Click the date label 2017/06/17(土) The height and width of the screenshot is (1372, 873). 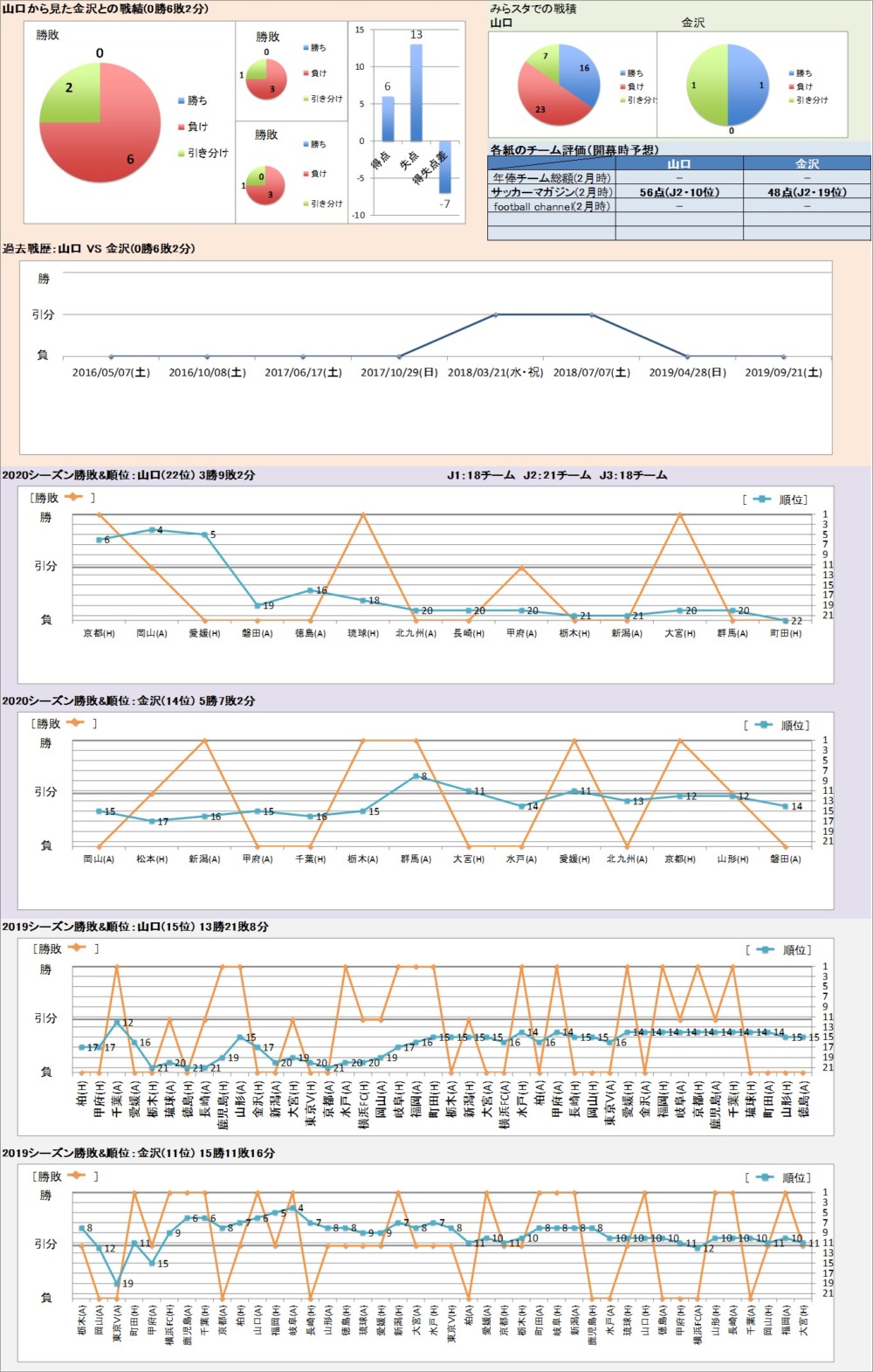pos(303,372)
